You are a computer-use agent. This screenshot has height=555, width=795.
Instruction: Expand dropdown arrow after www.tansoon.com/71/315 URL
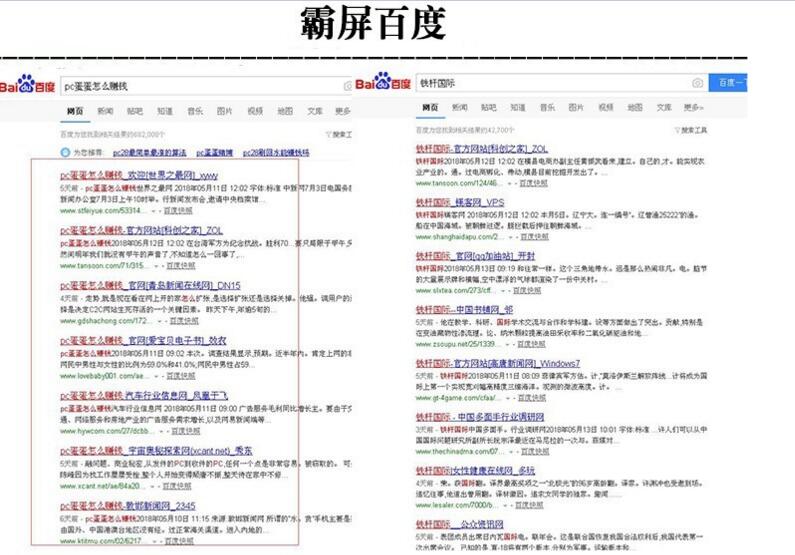click(x=156, y=266)
